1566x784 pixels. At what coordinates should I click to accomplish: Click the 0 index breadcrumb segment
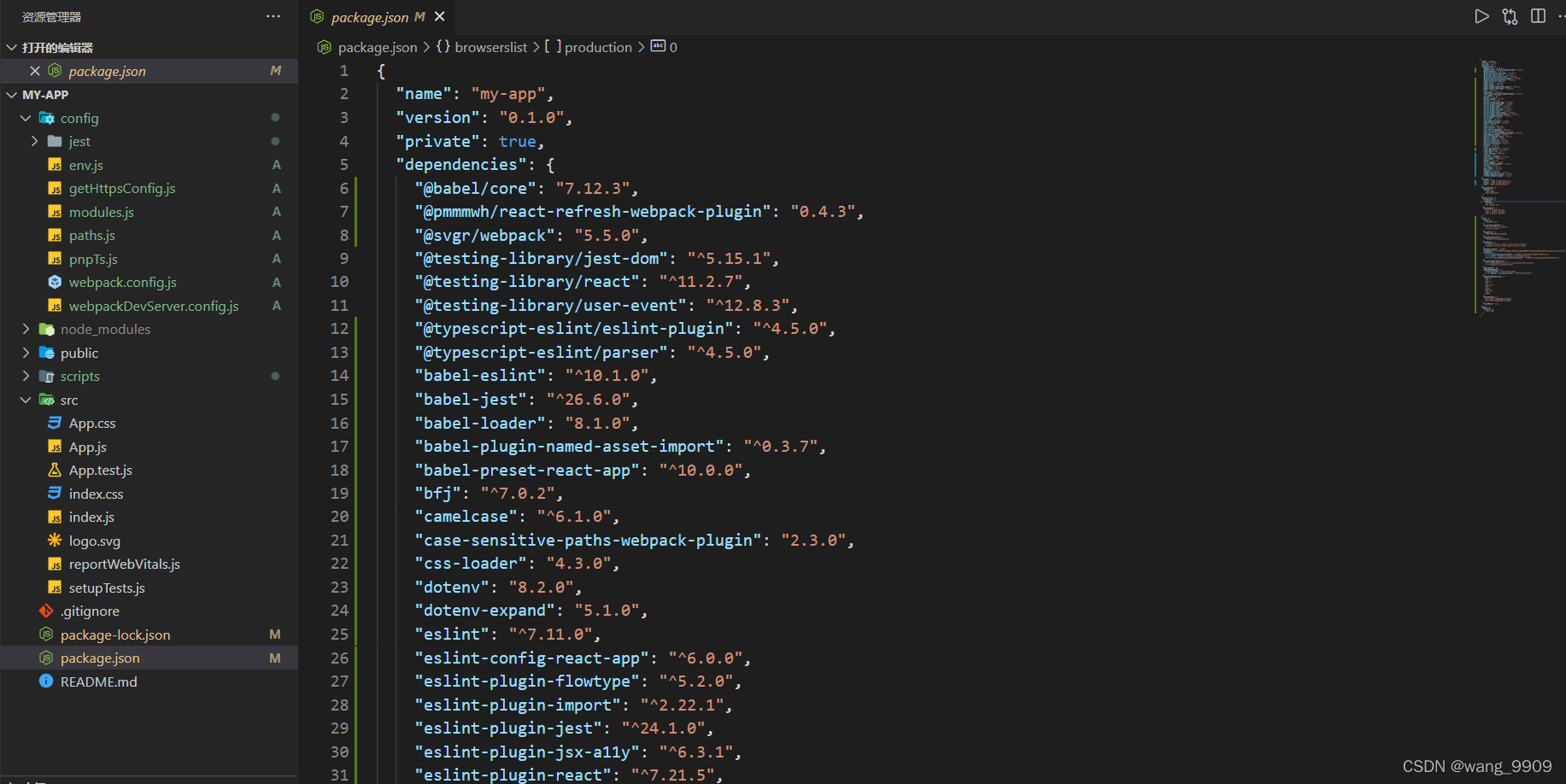tap(673, 47)
